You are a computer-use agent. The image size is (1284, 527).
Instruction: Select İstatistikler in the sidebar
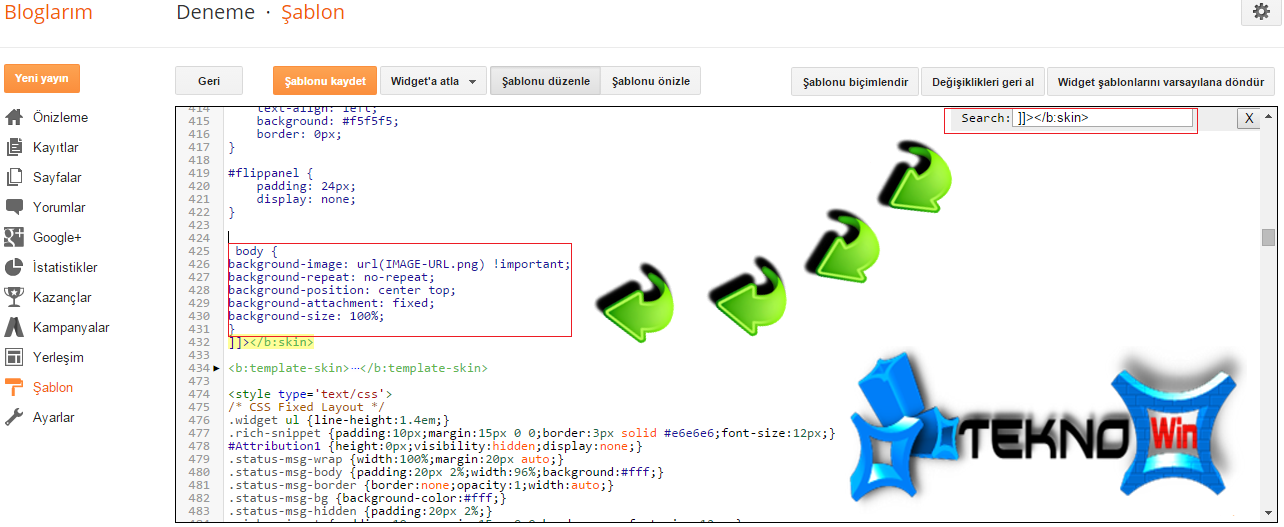65,267
